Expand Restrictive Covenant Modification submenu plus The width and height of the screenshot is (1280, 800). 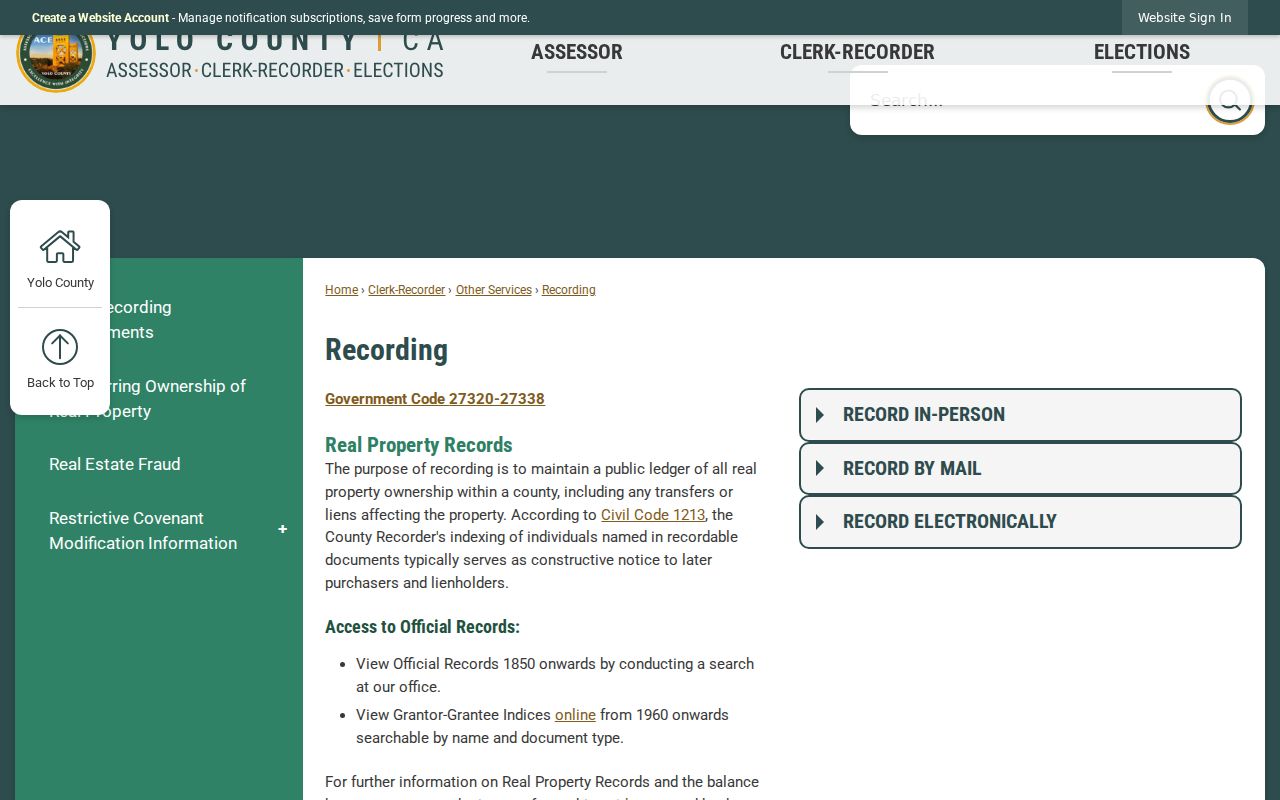click(282, 529)
